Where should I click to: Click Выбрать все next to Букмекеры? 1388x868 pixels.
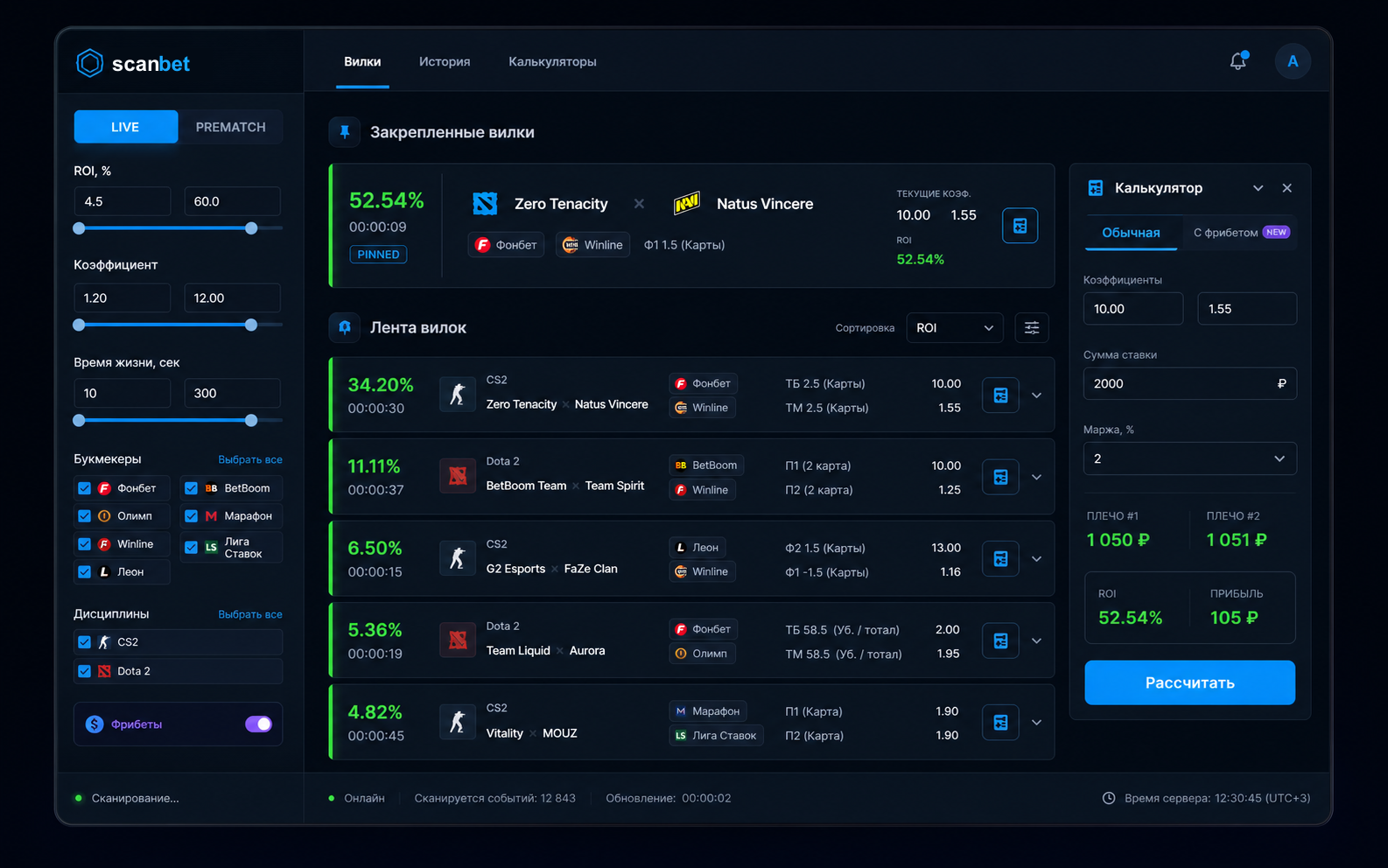[x=250, y=459]
